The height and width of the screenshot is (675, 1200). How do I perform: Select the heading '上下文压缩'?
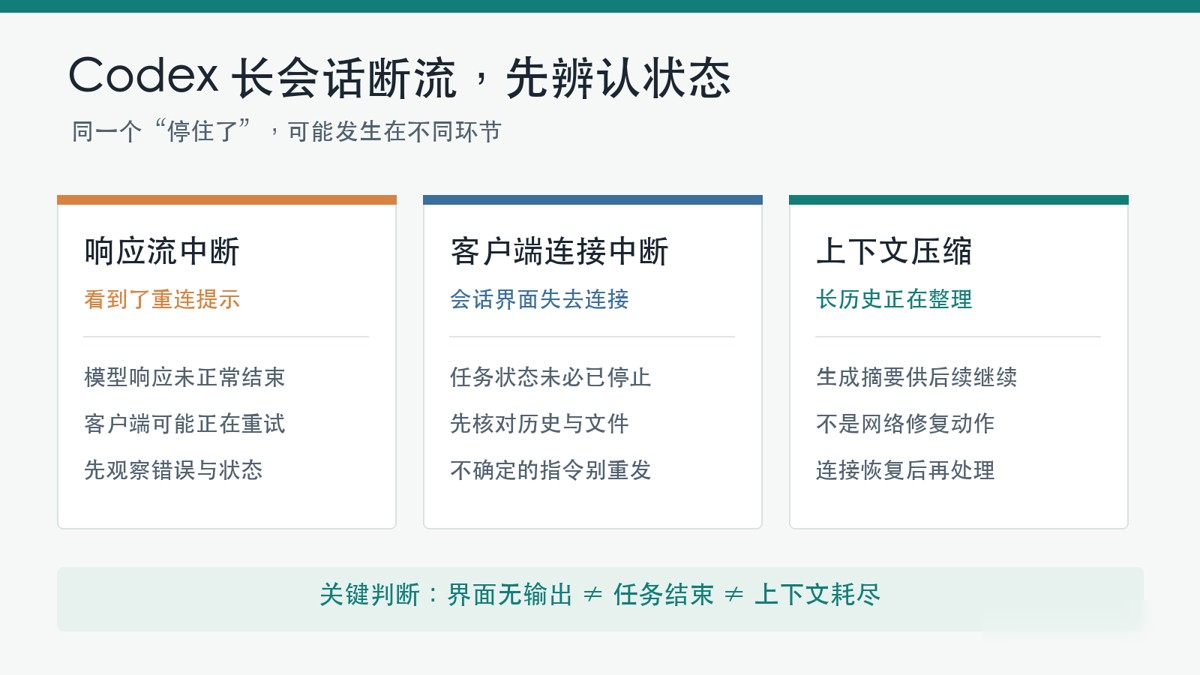(894, 251)
